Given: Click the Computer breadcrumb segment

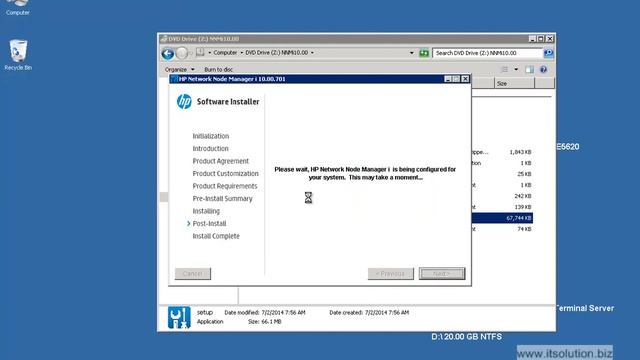Looking at the screenshot, I should tap(225, 53).
